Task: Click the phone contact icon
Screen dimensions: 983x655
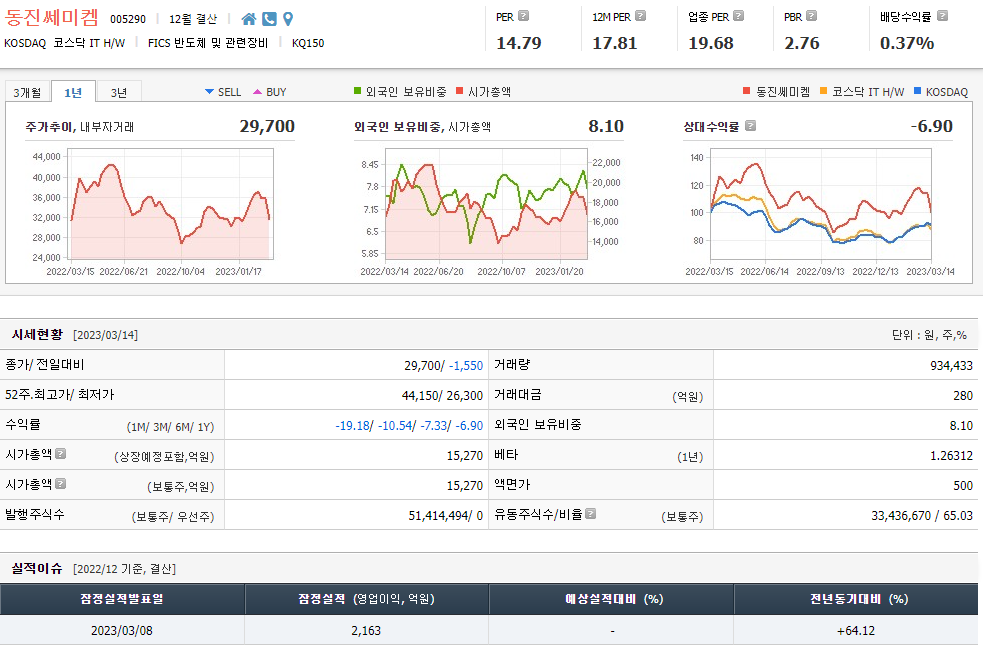Action: 270,19
